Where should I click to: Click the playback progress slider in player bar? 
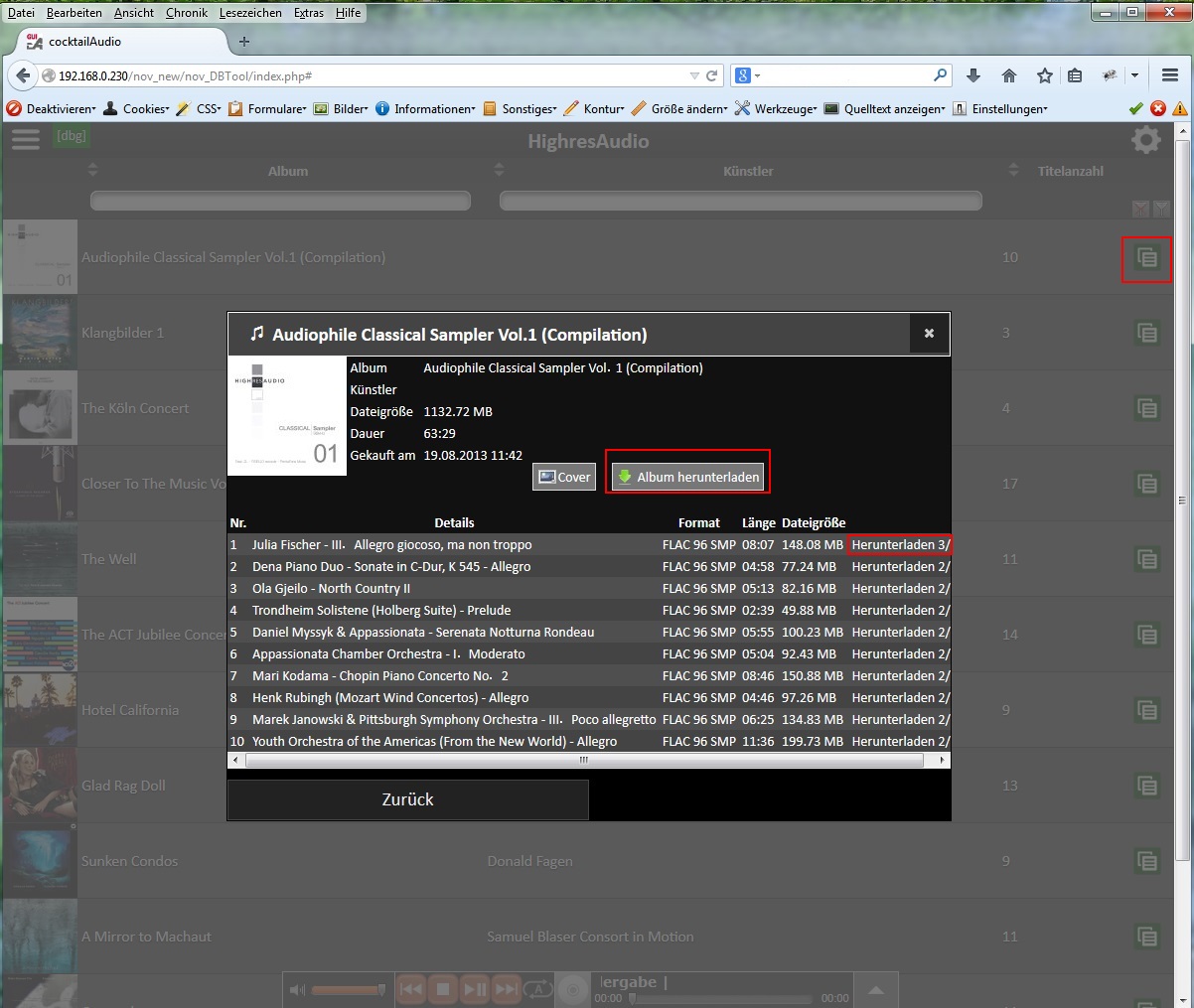pos(721,998)
